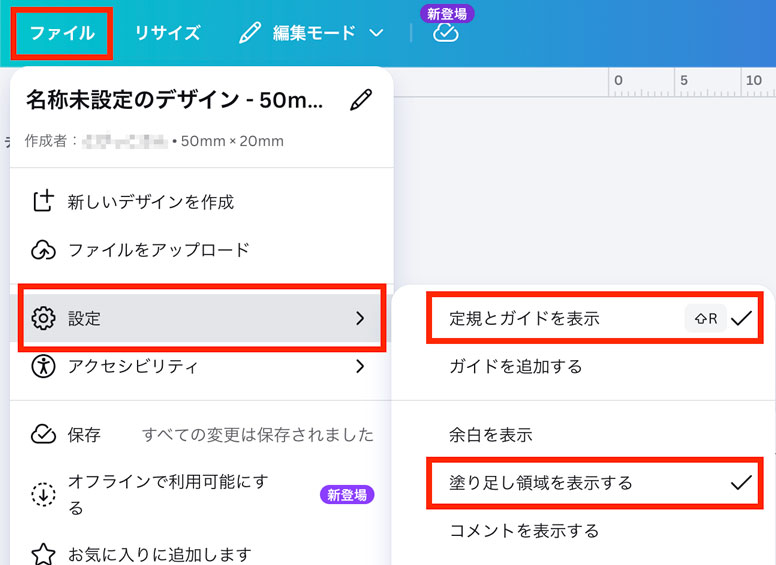Open the アクセシビリティ submenu
This screenshot has width=776, height=565.
click(202, 366)
